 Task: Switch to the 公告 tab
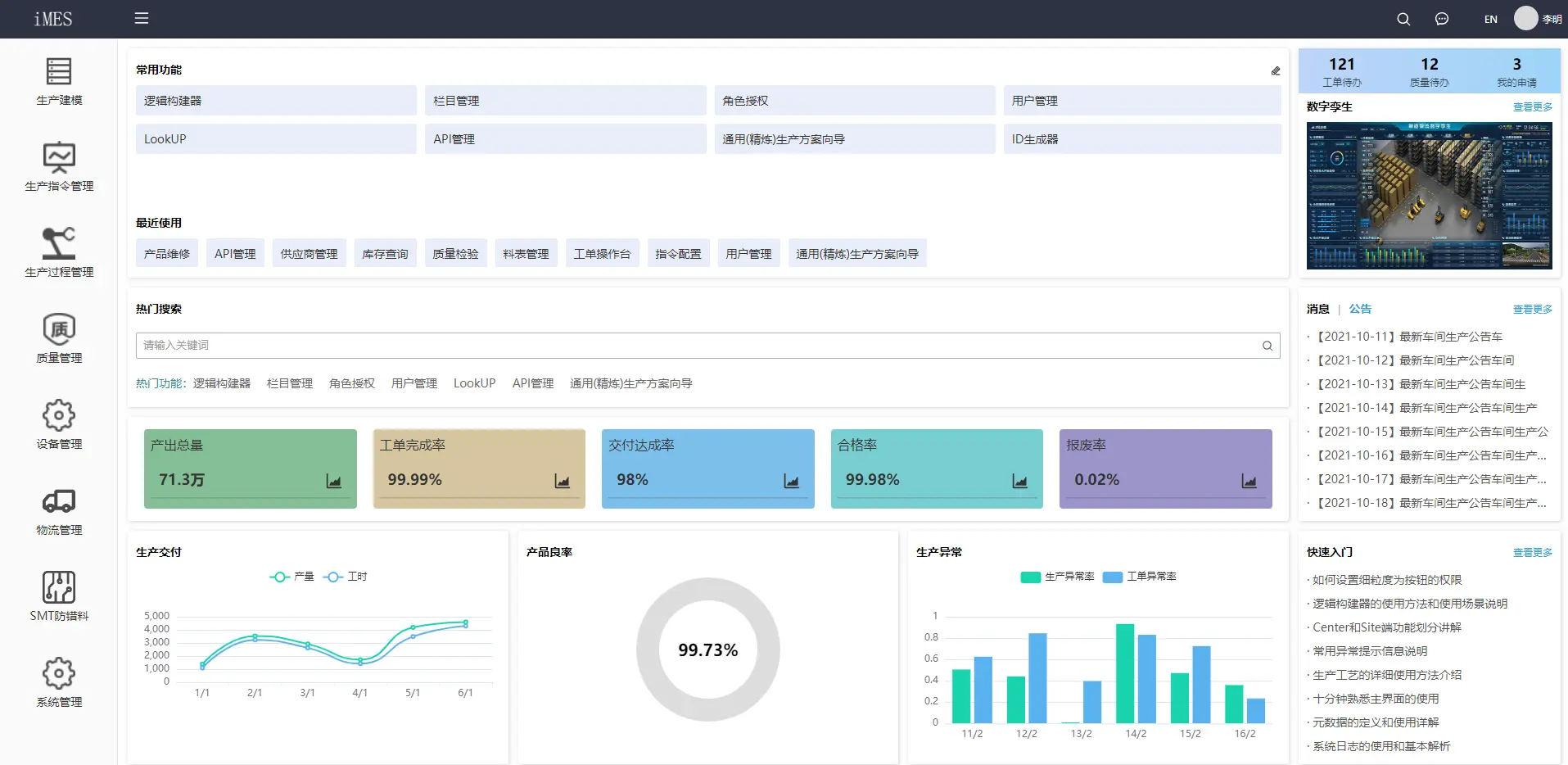(1360, 309)
